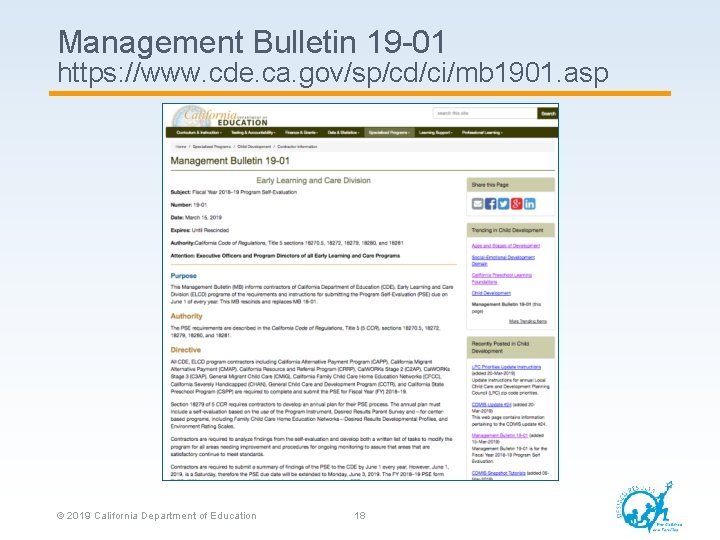The height and width of the screenshot is (540, 720).
Task: Open Finance & Grants dropdown menu
Action: (302, 133)
